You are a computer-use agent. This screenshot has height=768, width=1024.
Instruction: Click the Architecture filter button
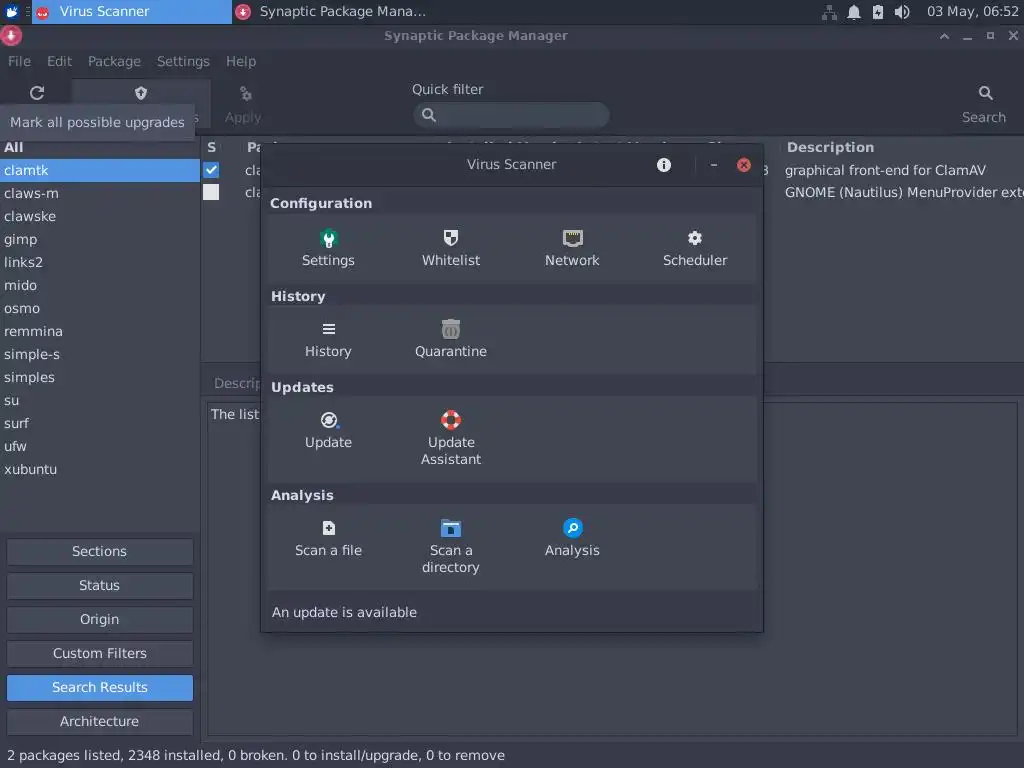[100, 721]
